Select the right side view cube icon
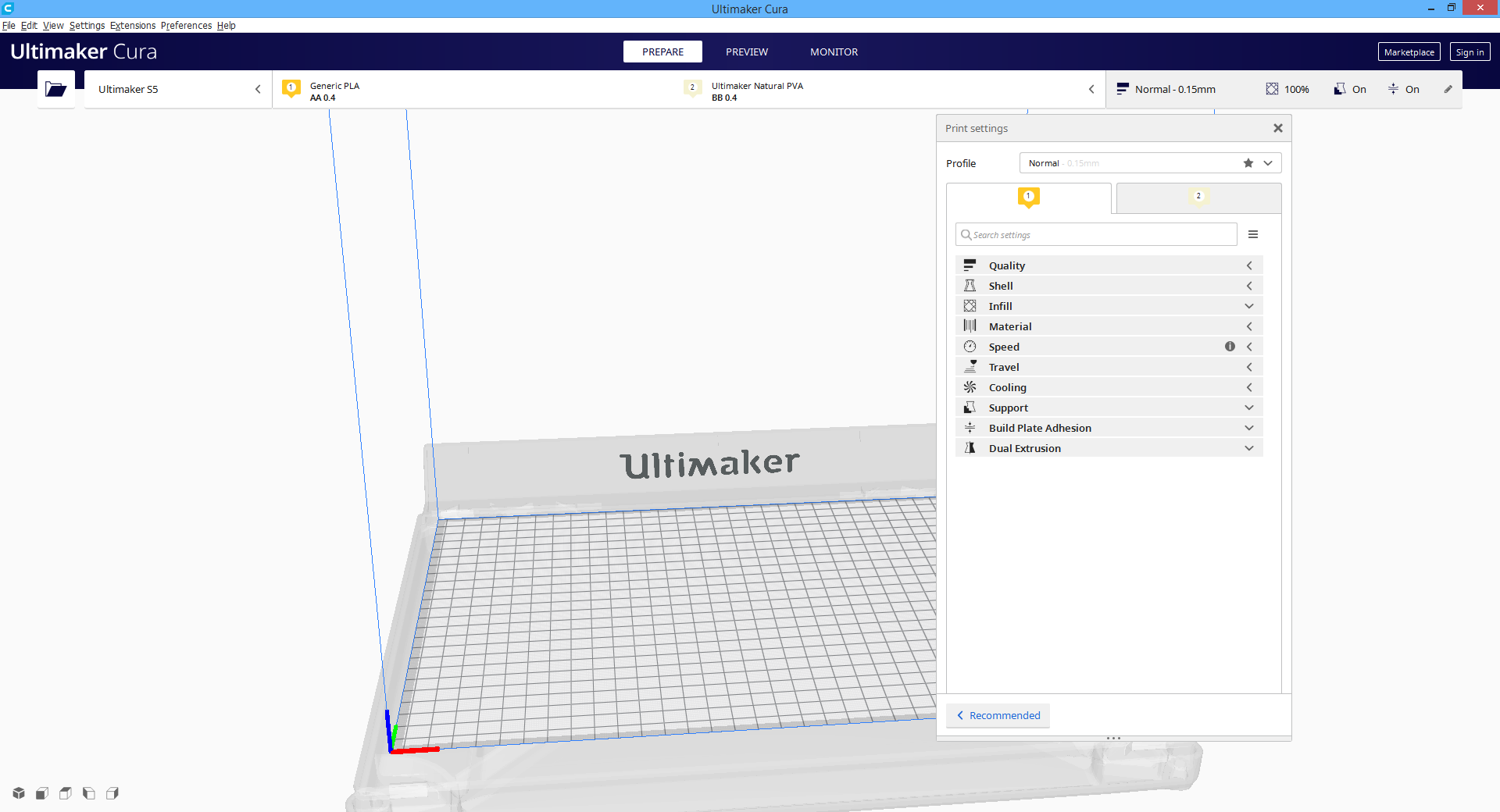Viewport: 1500px width, 812px height. 112,793
